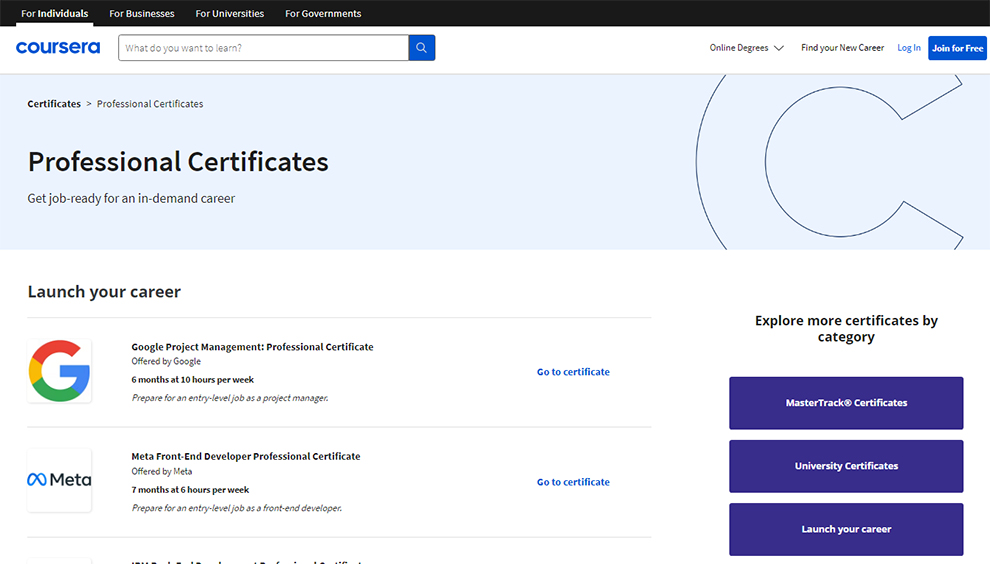Go to certificate for Google Project Management
990x564 pixels.
tap(573, 372)
